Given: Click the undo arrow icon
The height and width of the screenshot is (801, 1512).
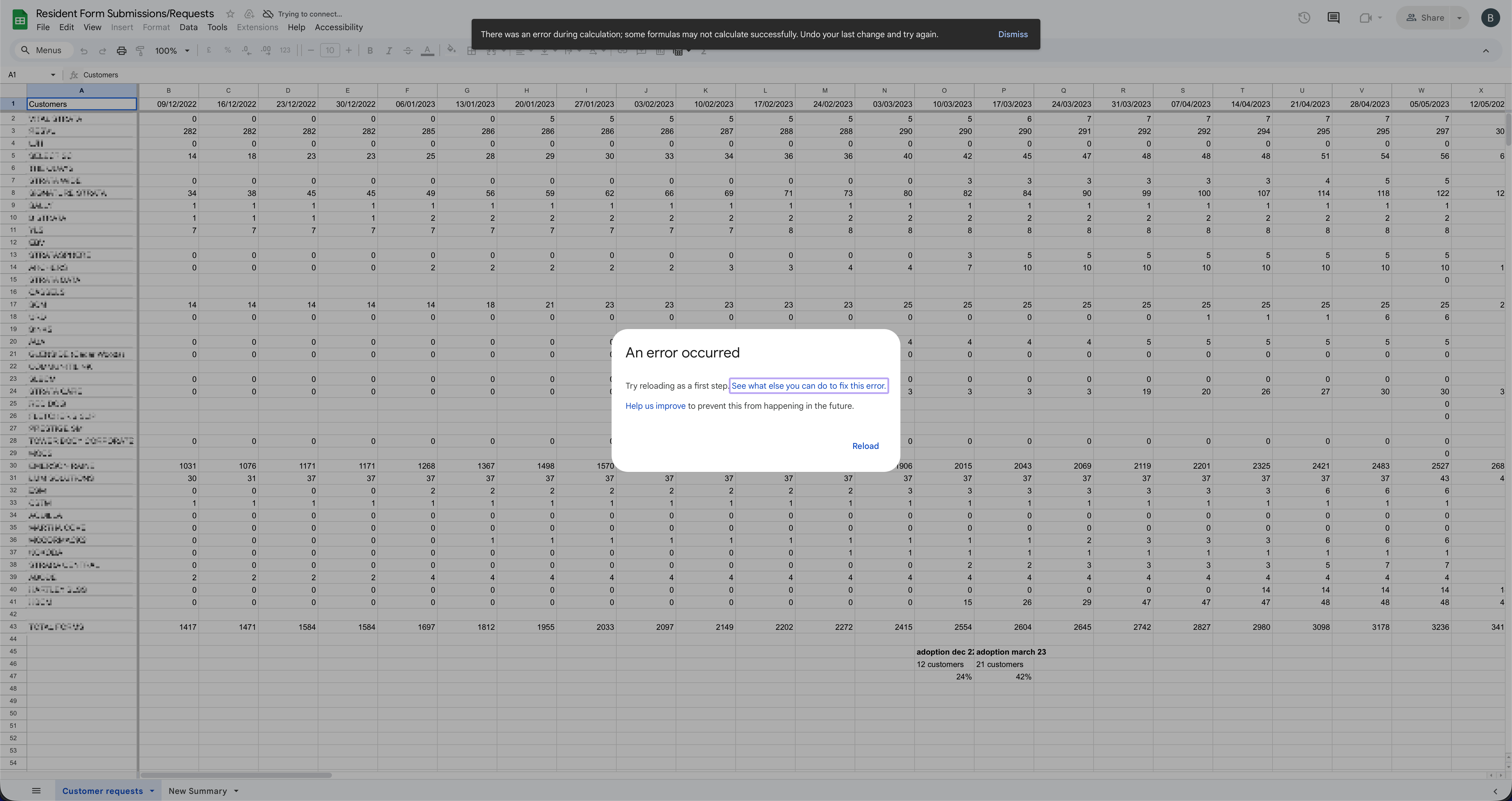Looking at the screenshot, I should click(84, 51).
